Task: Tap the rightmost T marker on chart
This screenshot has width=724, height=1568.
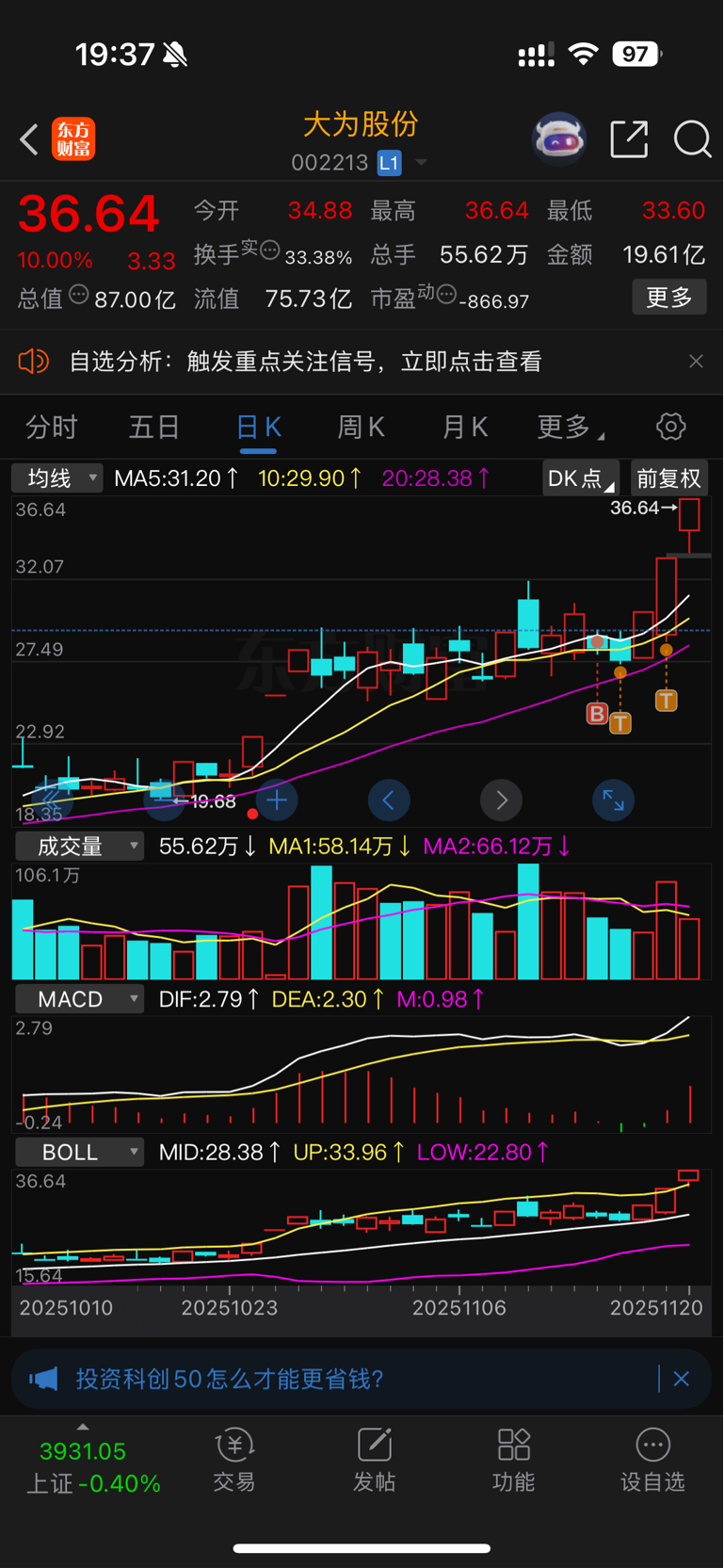Action: point(667,700)
